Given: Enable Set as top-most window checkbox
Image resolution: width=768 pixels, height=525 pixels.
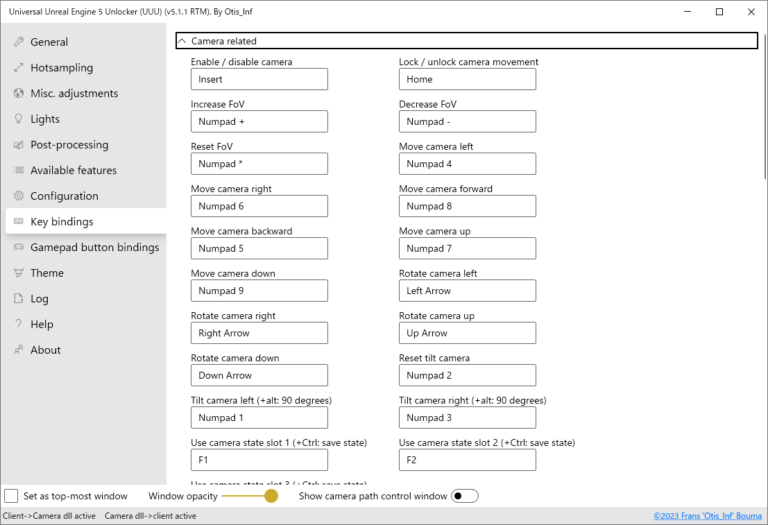Looking at the screenshot, I should tap(11, 496).
